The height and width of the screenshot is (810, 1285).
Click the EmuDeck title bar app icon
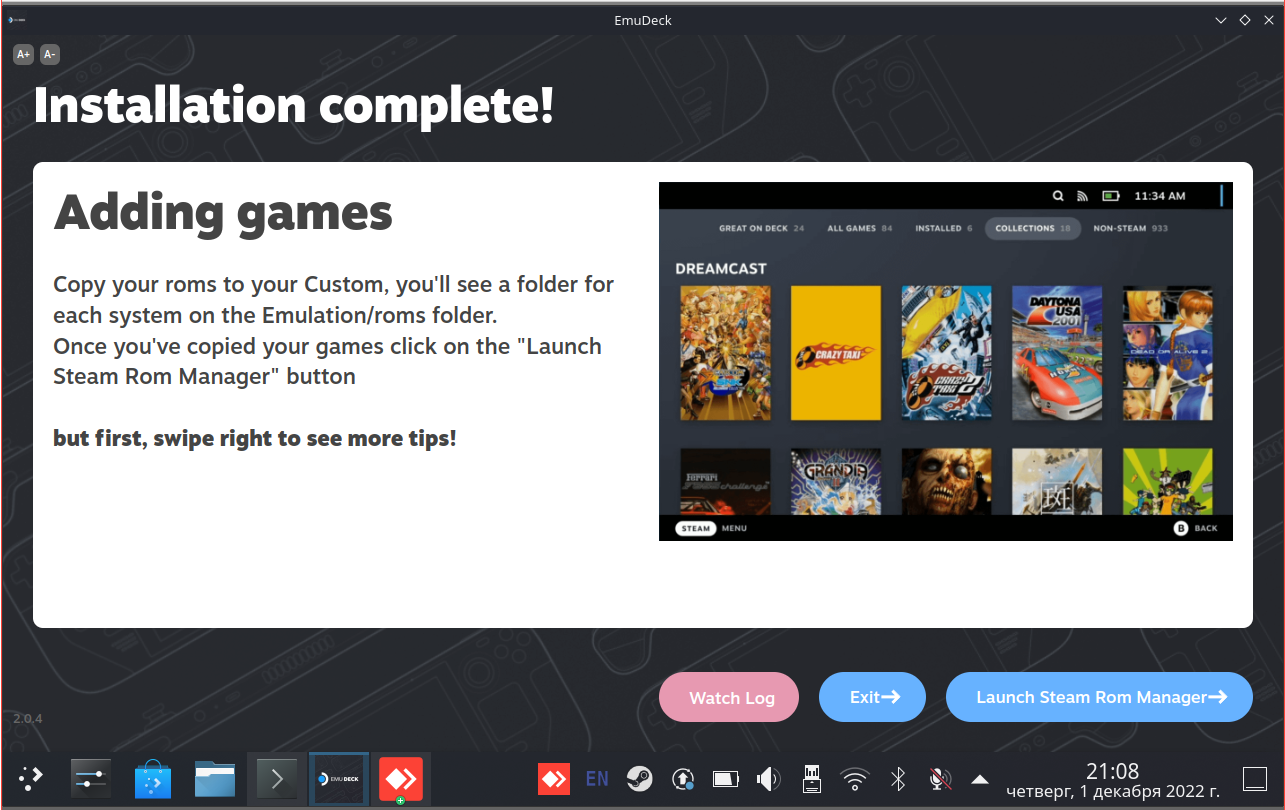pyautogui.click(x=17, y=19)
